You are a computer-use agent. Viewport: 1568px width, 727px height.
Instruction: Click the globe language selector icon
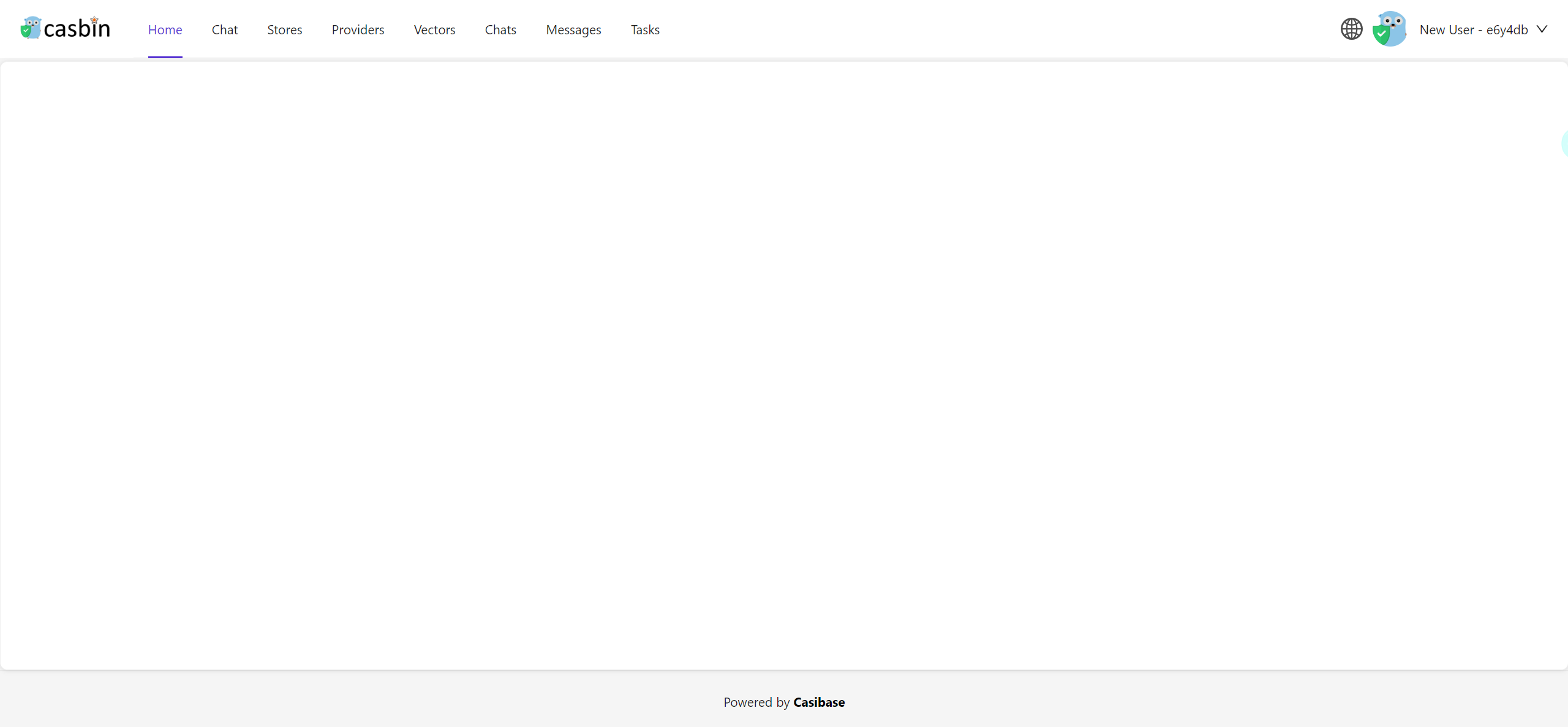(1351, 29)
